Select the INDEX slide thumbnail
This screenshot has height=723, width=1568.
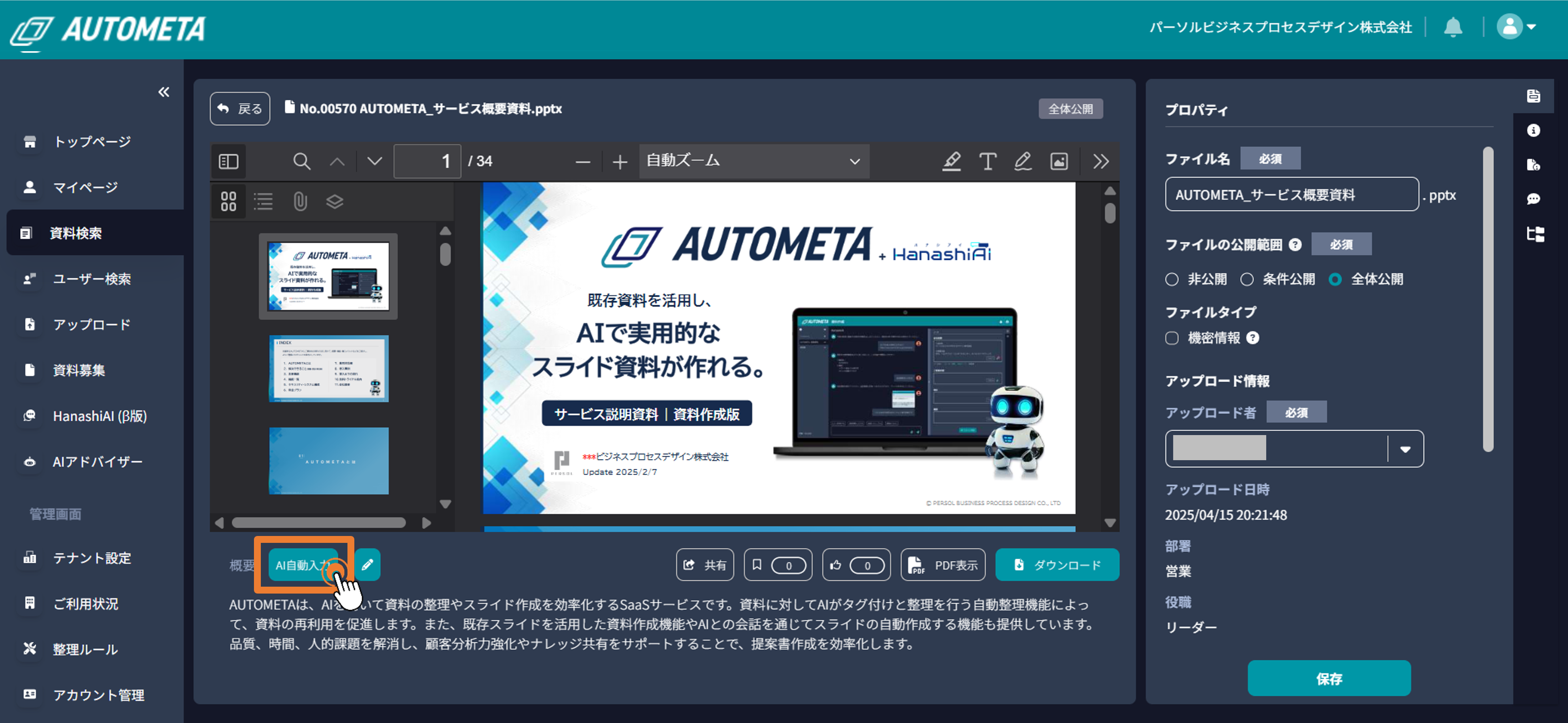tap(329, 368)
